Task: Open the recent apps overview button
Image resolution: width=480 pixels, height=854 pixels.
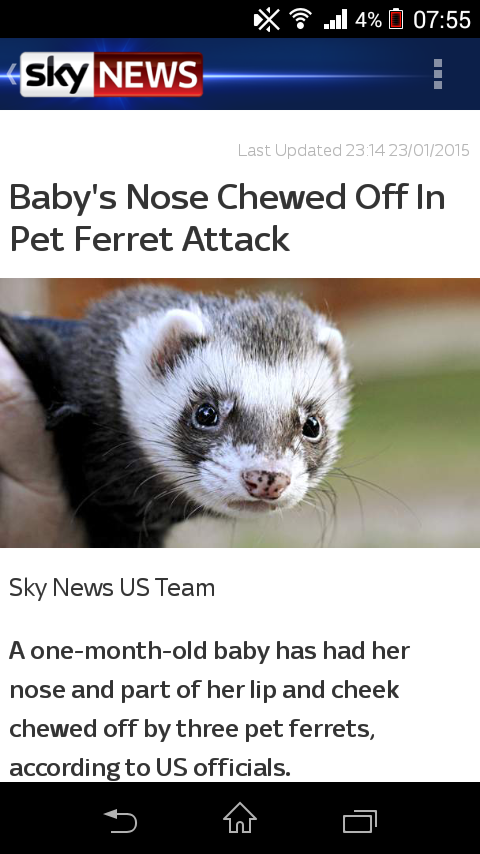Action: pos(360,821)
